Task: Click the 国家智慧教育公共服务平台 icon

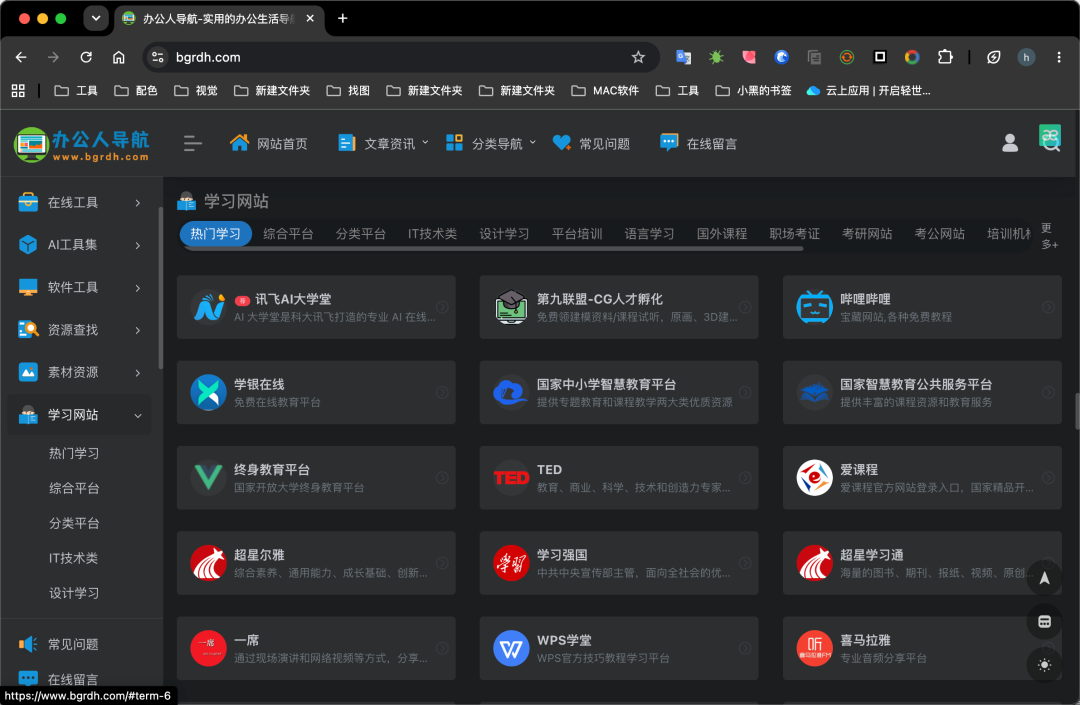Action: pos(814,392)
